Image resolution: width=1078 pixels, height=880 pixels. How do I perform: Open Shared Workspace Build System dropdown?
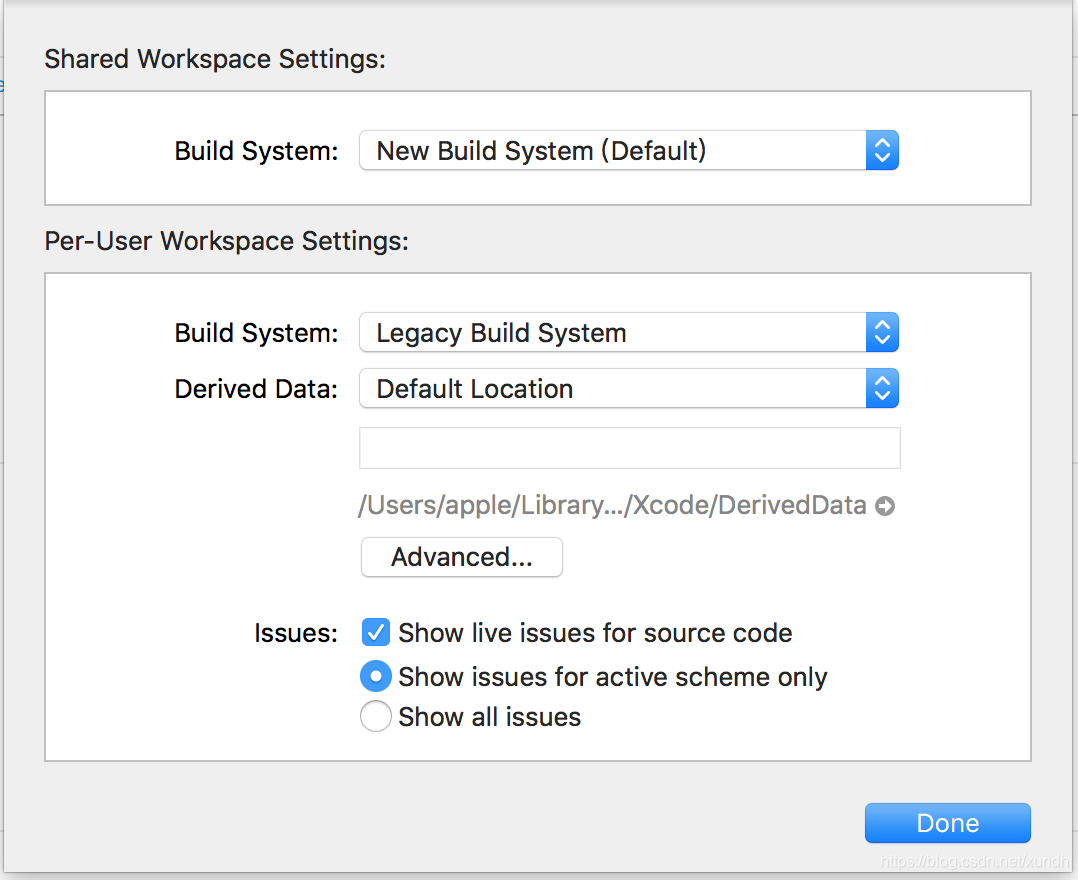click(628, 151)
